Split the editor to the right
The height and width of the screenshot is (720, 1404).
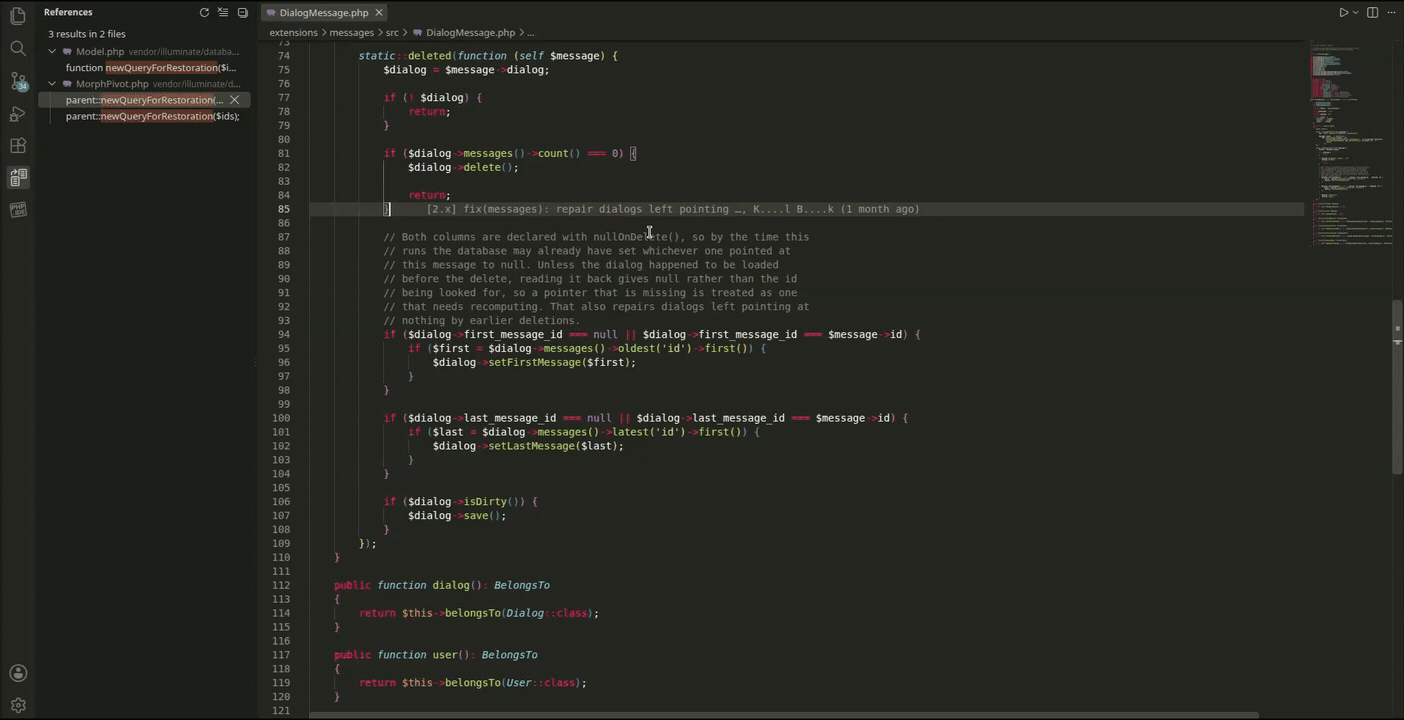pyautogui.click(x=1372, y=12)
